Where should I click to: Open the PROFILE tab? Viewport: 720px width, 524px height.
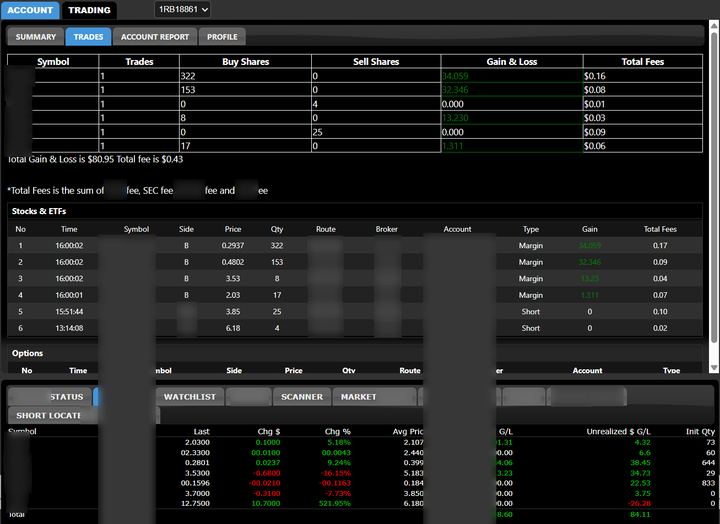tap(222, 37)
